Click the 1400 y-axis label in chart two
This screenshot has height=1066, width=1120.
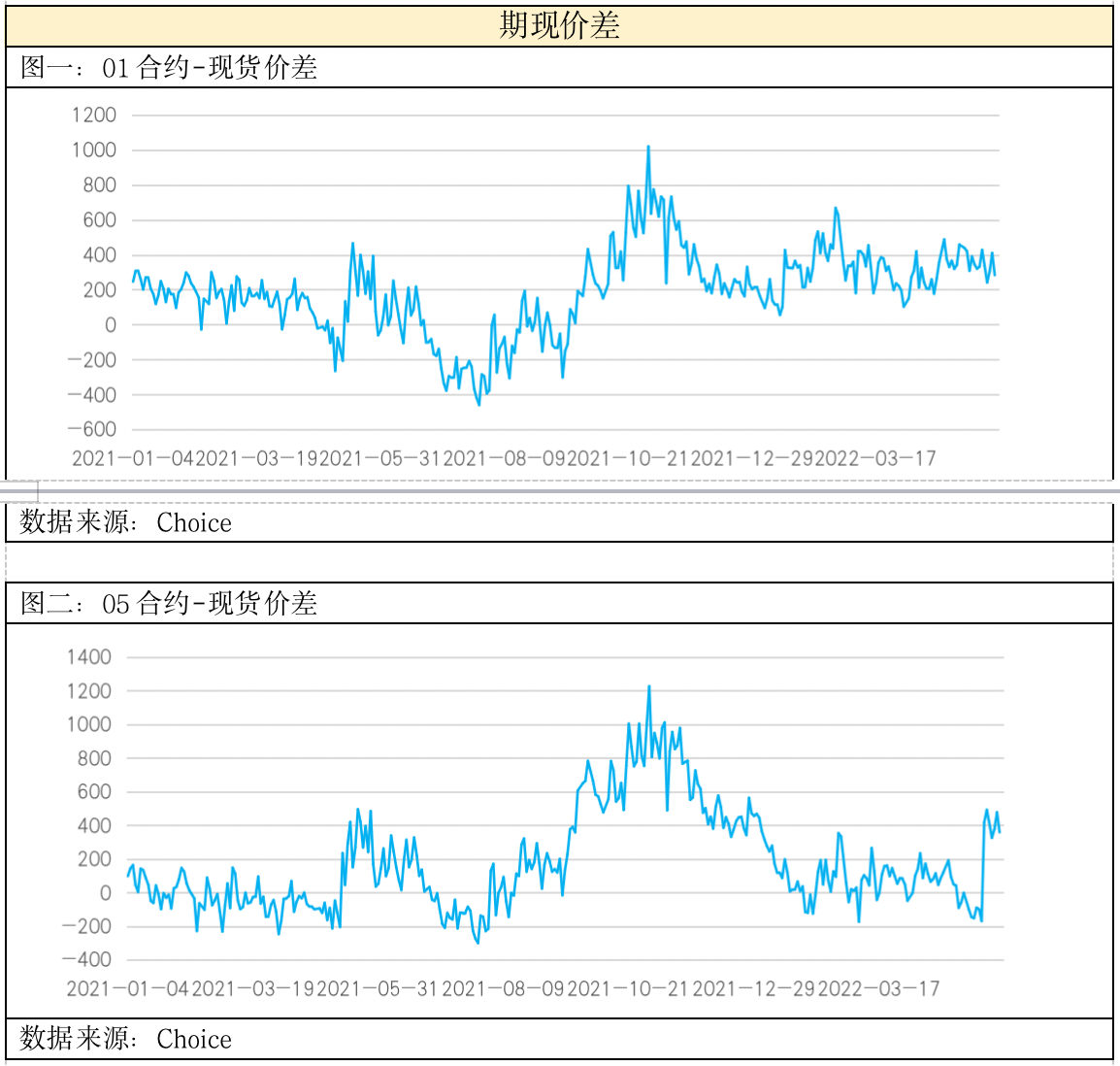(x=89, y=657)
